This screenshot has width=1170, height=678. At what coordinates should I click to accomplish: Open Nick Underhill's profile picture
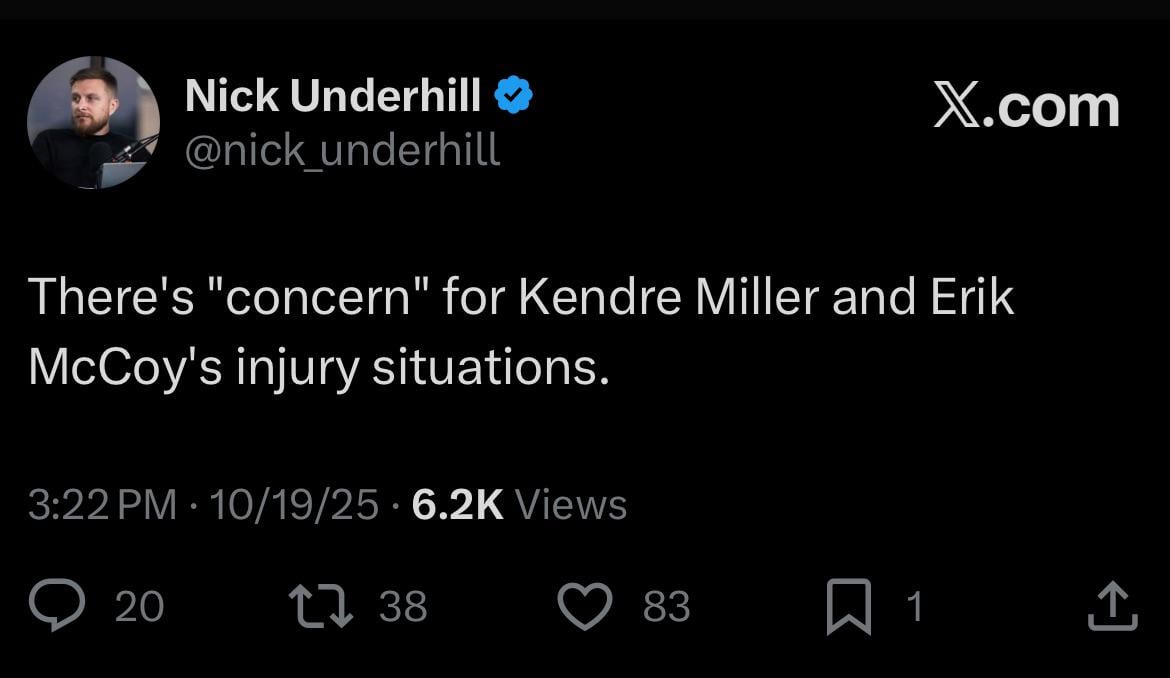93,122
